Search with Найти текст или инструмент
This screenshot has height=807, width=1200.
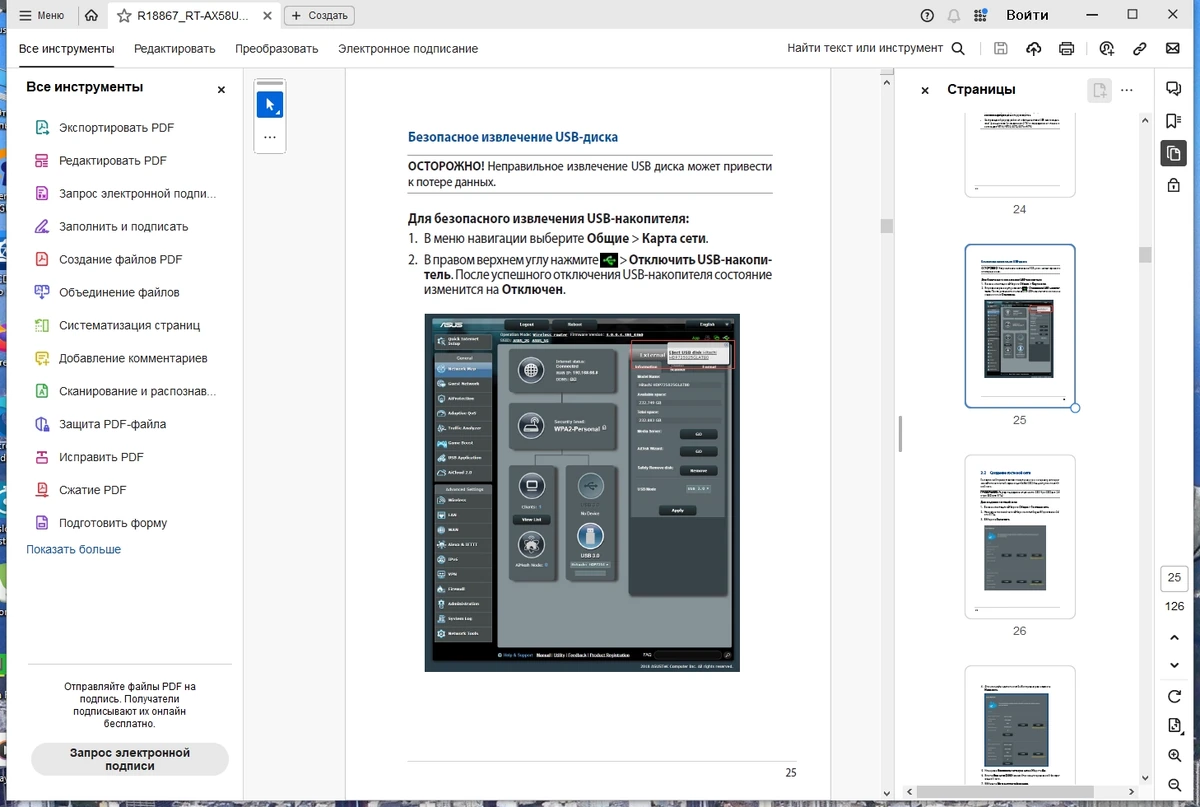pyautogui.click(x=876, y=48)
